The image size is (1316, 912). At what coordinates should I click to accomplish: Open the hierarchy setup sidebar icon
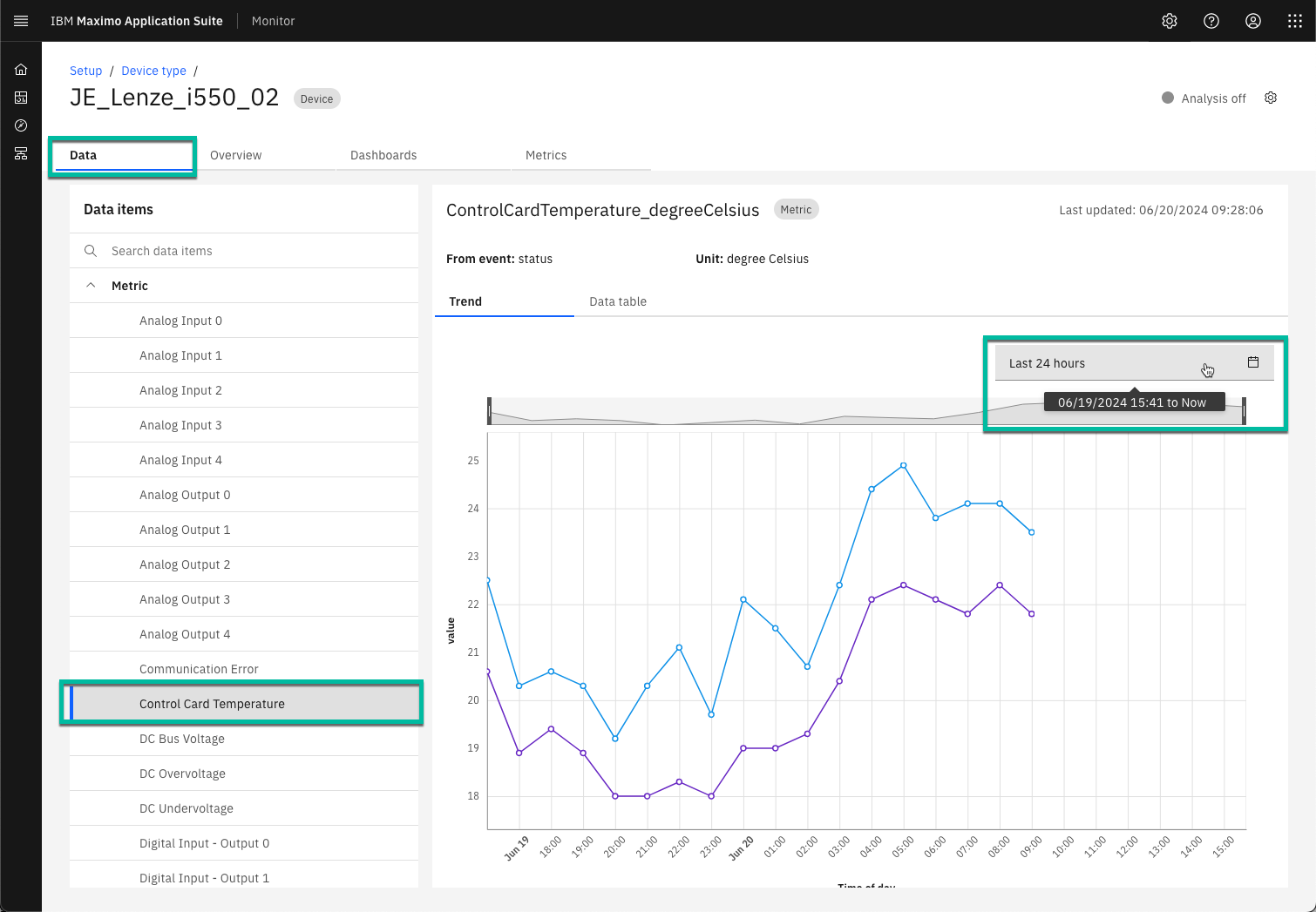click(x=21, y=153)
